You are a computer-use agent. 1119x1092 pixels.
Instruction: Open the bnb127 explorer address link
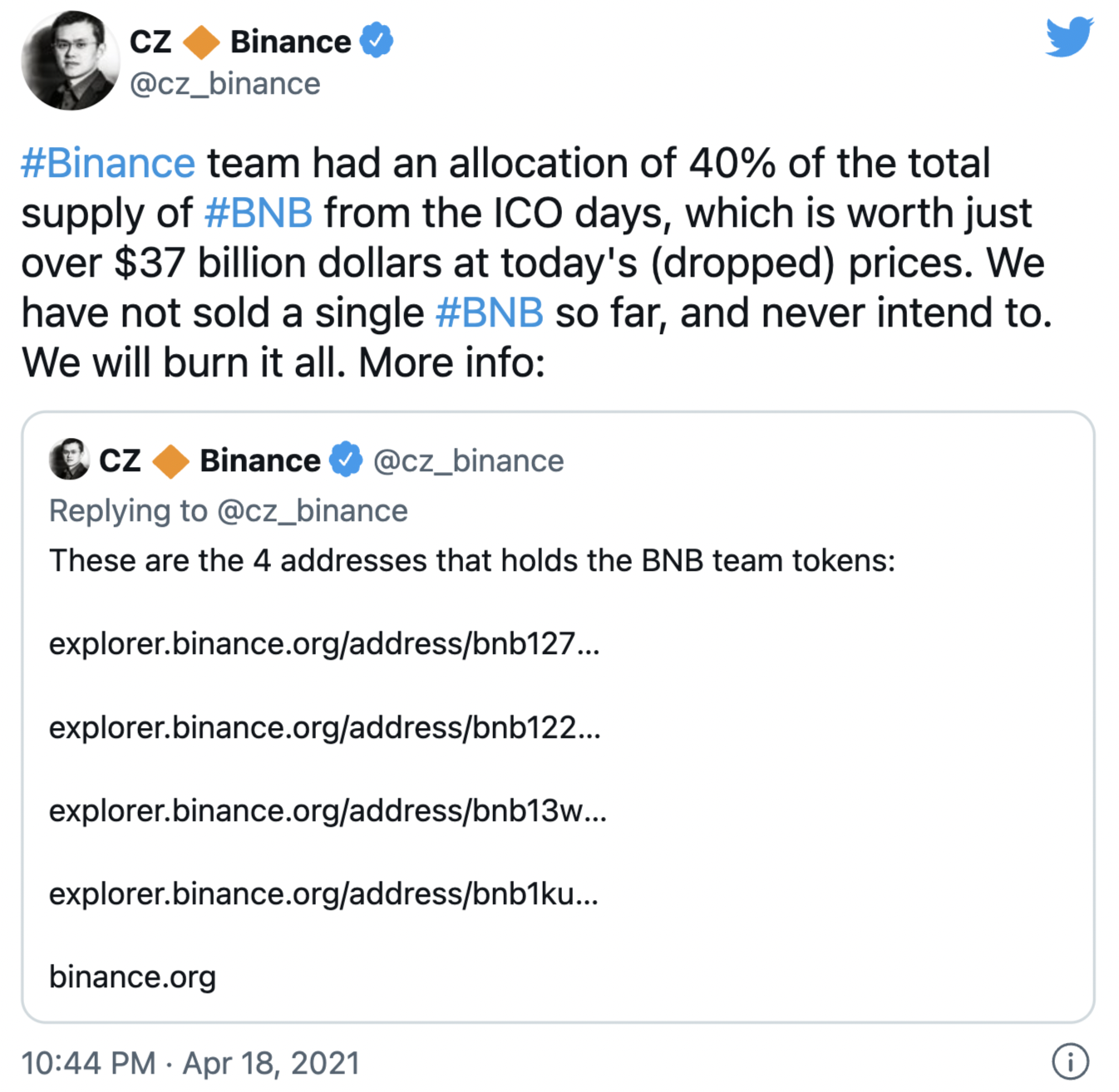pos(324,643)
